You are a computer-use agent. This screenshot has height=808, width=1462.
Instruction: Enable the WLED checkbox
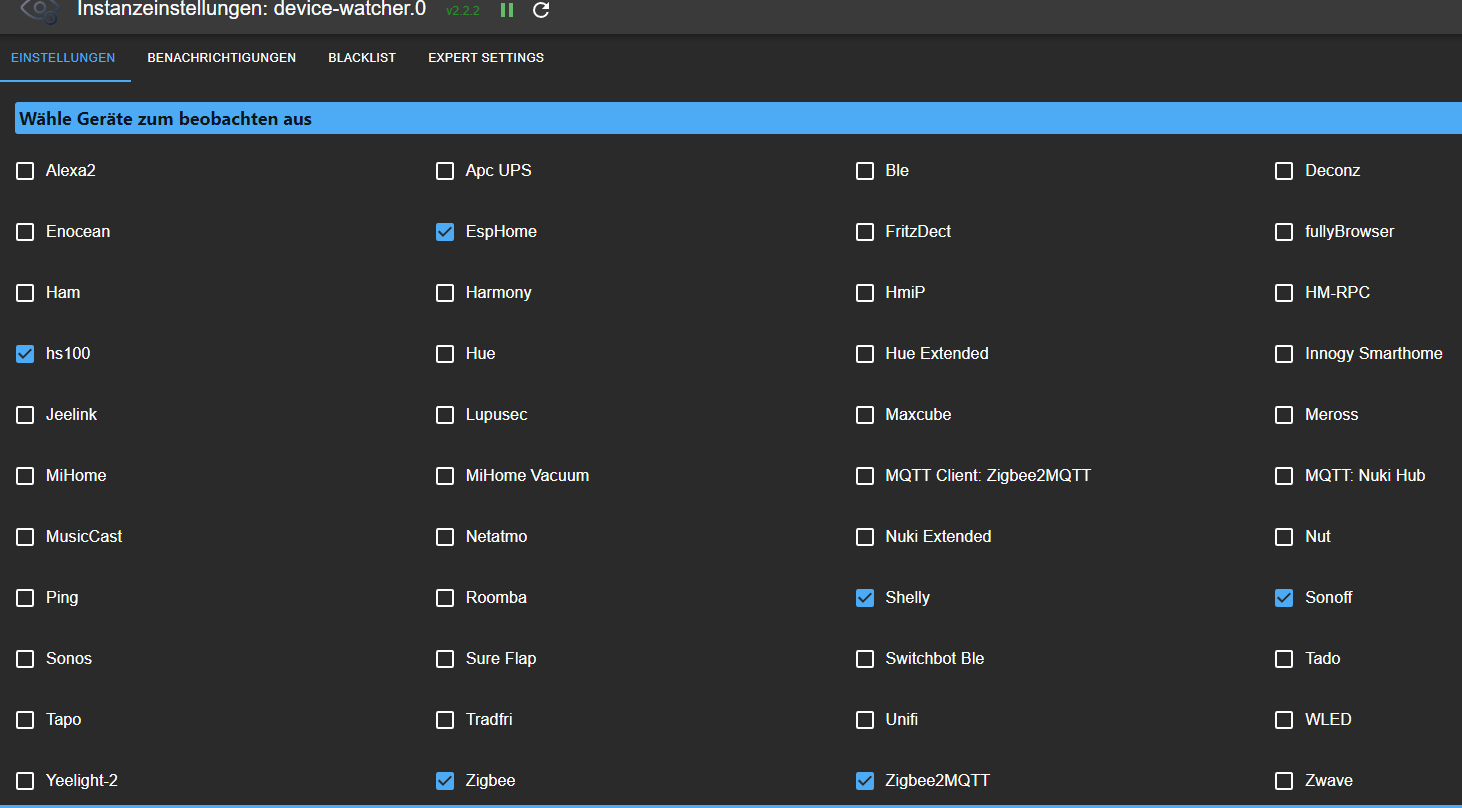pyautogui.click(x=1284, y=720)
